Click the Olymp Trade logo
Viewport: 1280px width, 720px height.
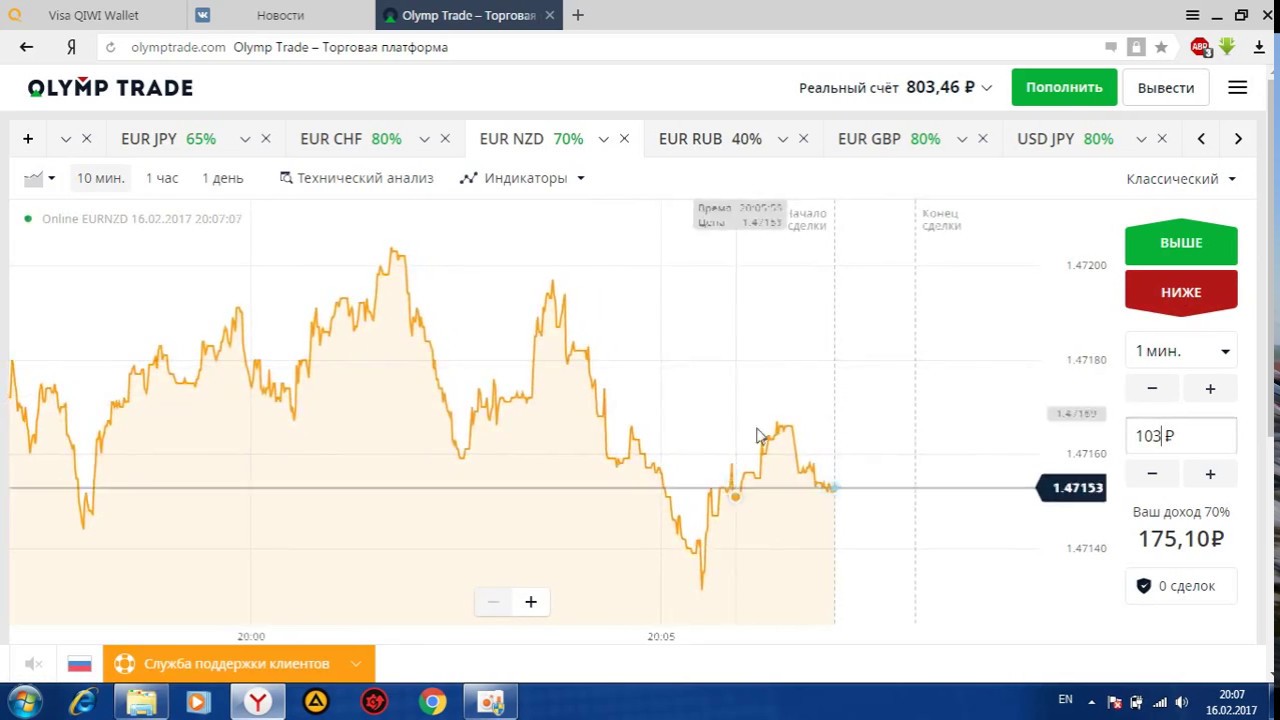click(110, 88)
